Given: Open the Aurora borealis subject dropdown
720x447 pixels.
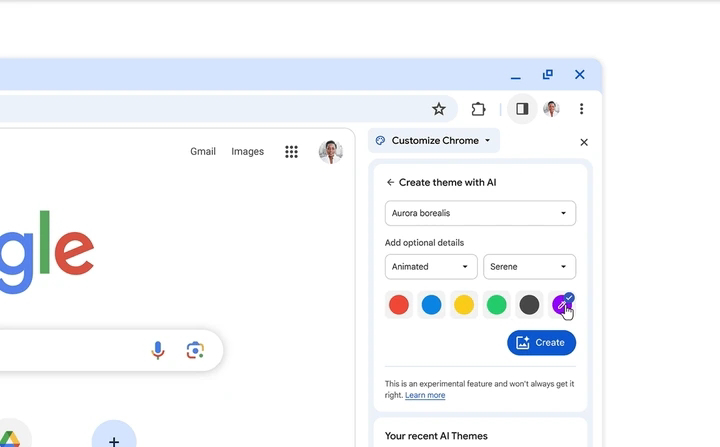Looking at the screenshot, I should [480, 213].
